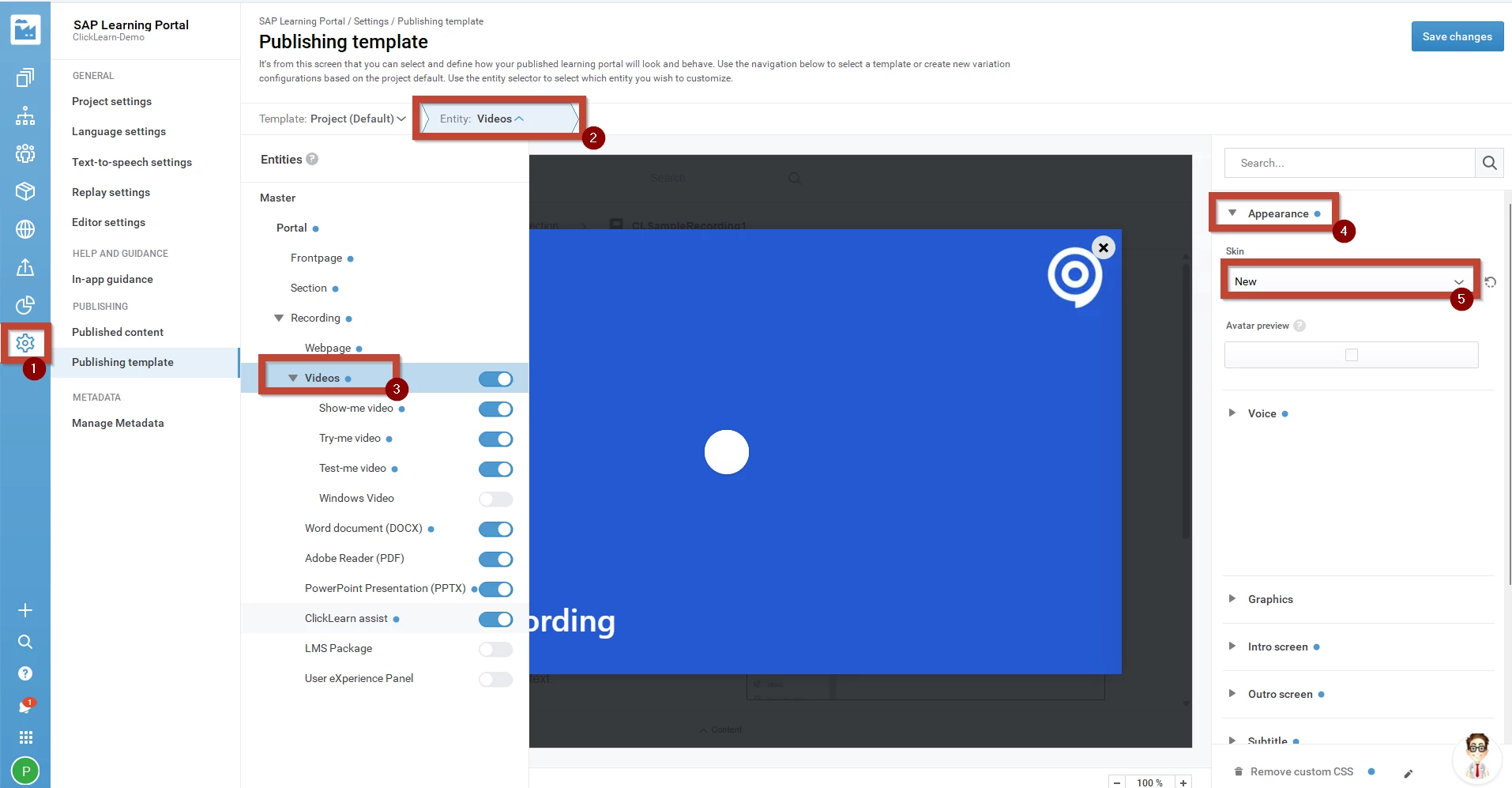Toggle the Test-me video switch
The width and height of the screenshot is (1512, 788).
pyautogui.click(x=496, y=469)
